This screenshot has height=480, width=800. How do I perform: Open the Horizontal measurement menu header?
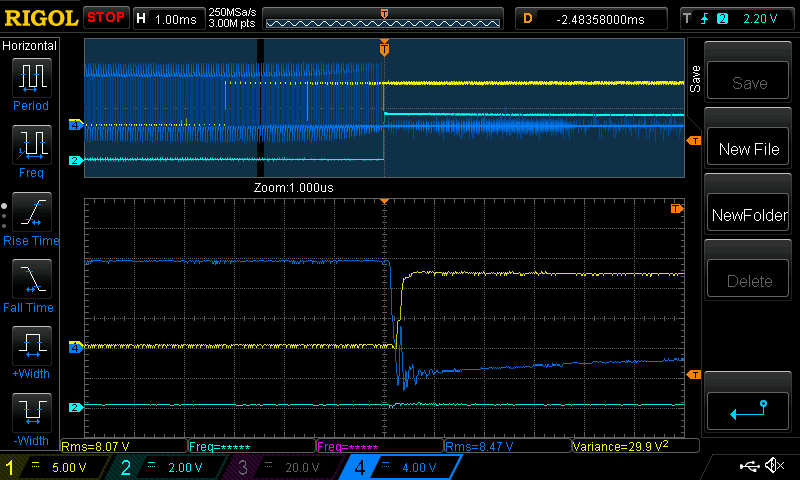pos(31,46)
